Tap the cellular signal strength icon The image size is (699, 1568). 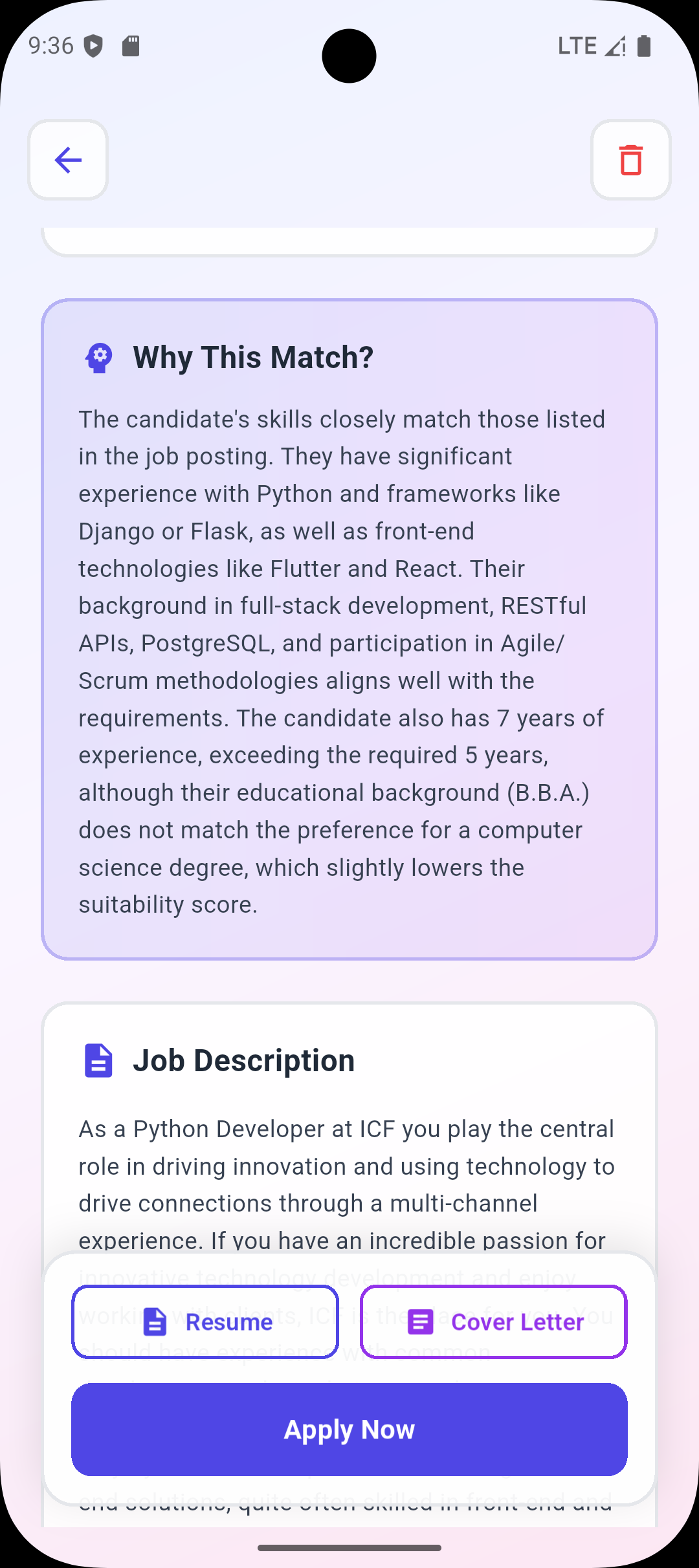[x=615, y=46]
